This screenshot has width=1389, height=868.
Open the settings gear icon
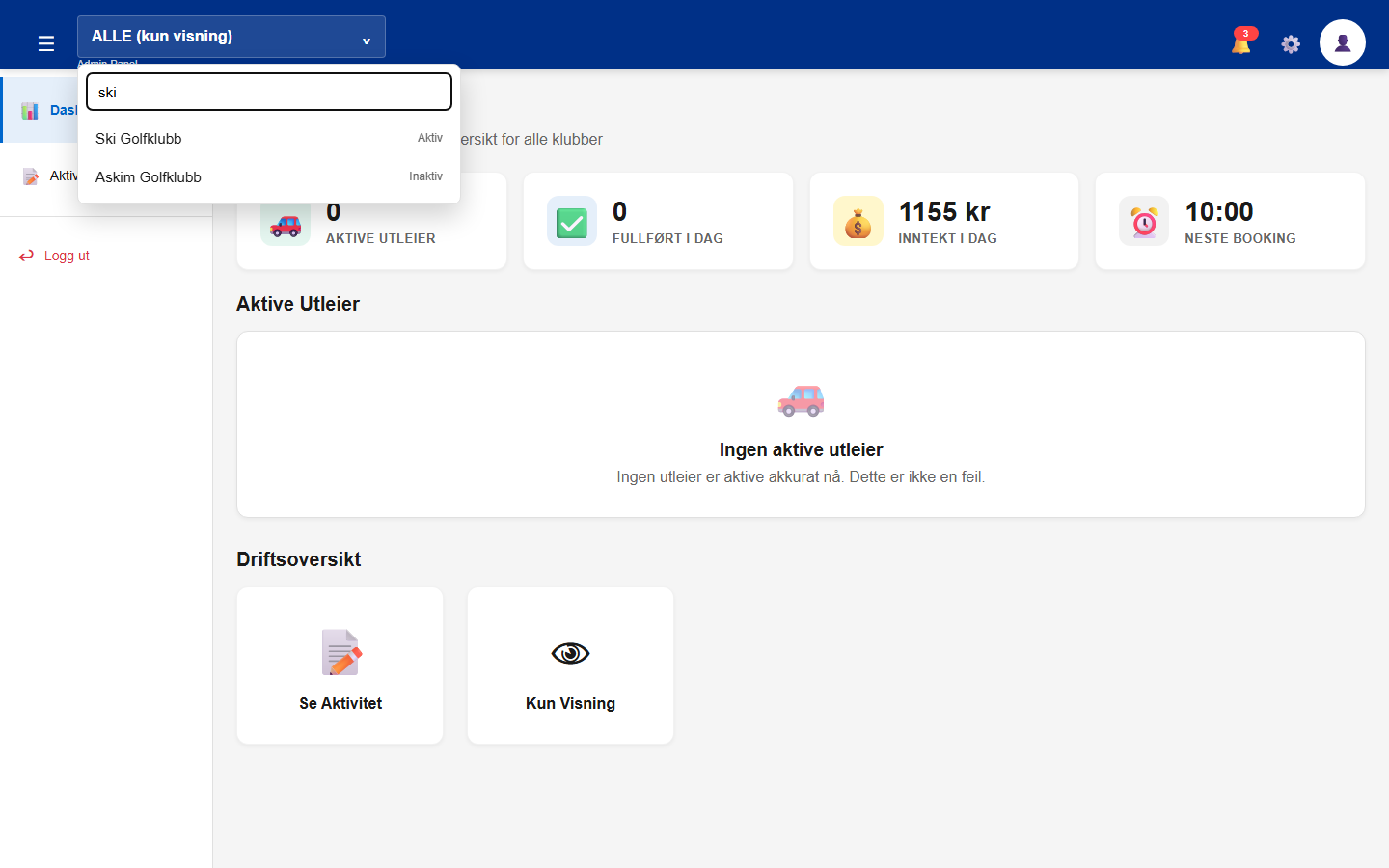point(1291,43)
